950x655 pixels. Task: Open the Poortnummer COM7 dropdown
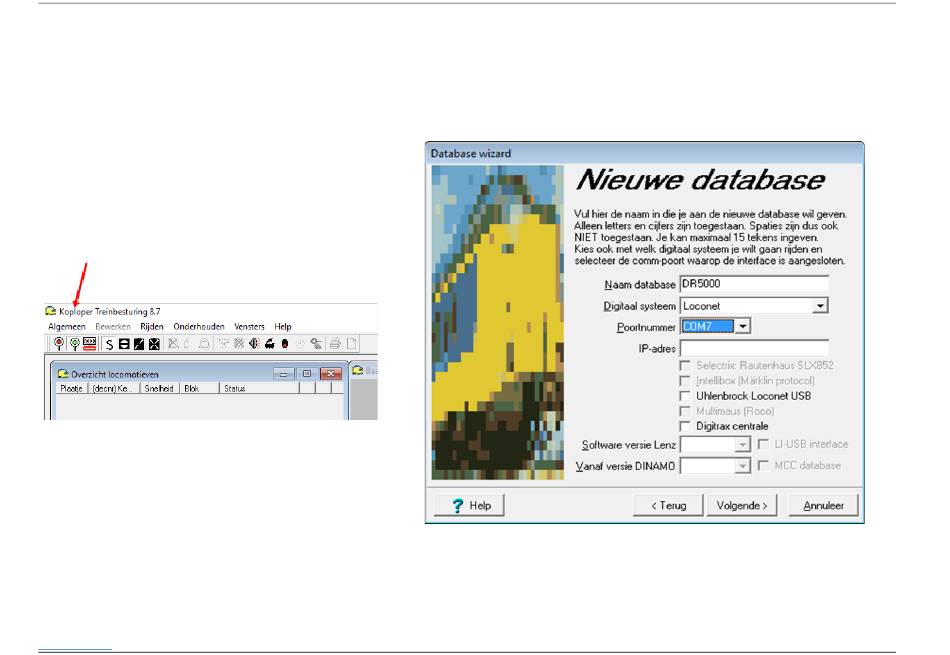tap(743, 327)
